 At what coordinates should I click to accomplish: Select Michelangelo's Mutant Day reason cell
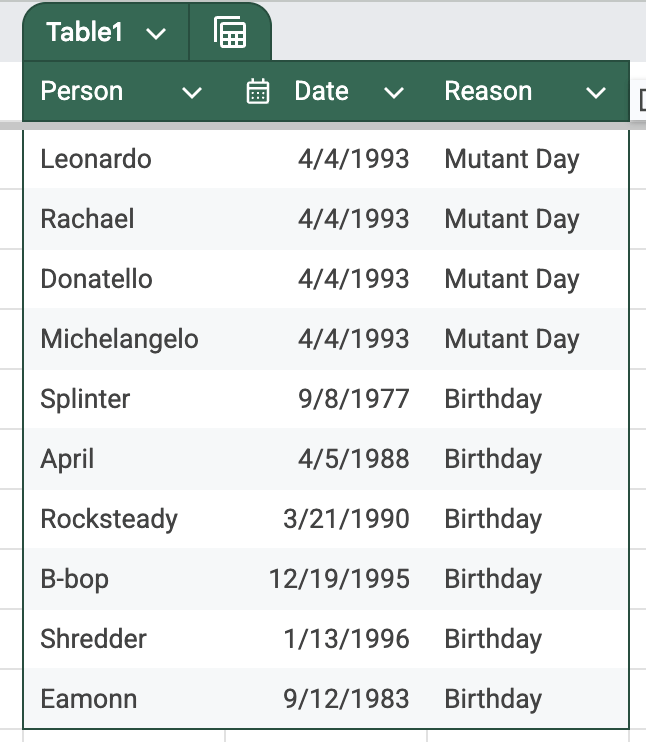pyautogui.click(x=512, y=339)
